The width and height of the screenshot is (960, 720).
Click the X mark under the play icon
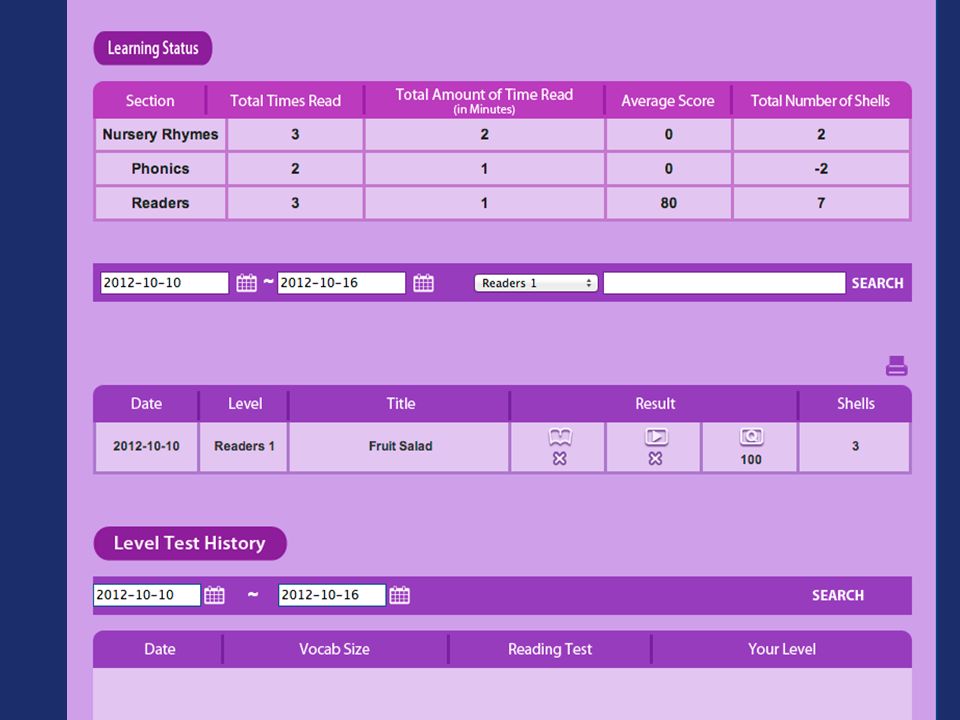pyautogui.click(x=655, y=459)
